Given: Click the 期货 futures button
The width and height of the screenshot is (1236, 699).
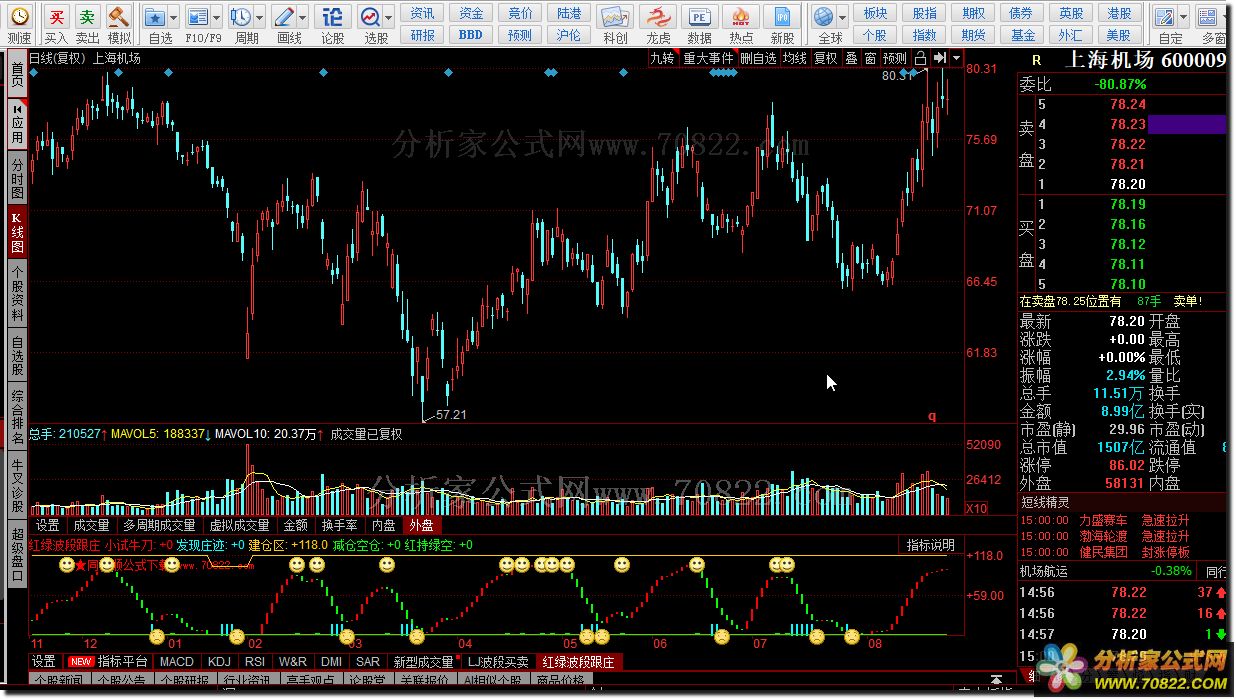Looking at the screenshot, I should pos(973,35).
